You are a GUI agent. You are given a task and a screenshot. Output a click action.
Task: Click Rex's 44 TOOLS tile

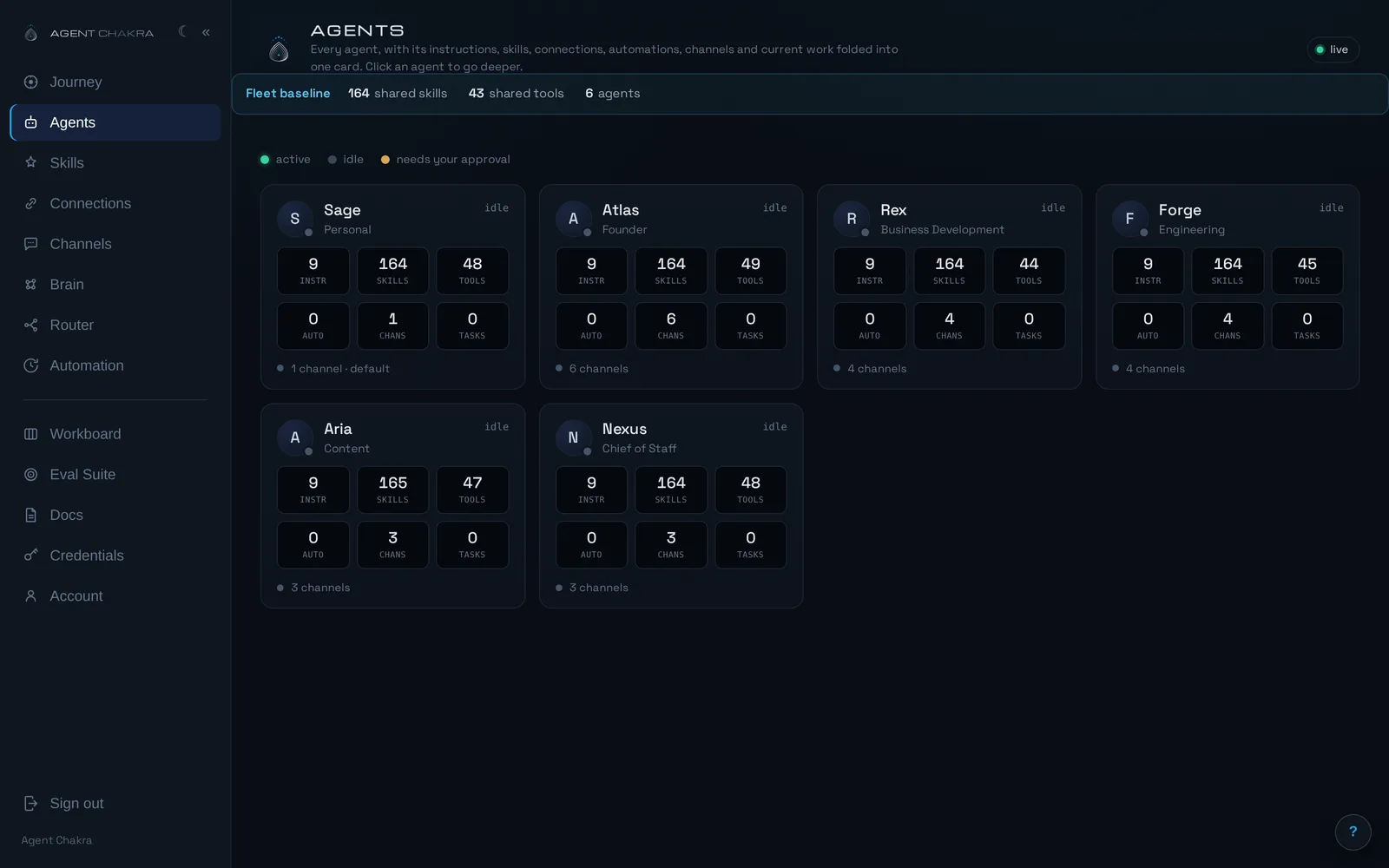pyautogui.click(x=1029, y=271)
